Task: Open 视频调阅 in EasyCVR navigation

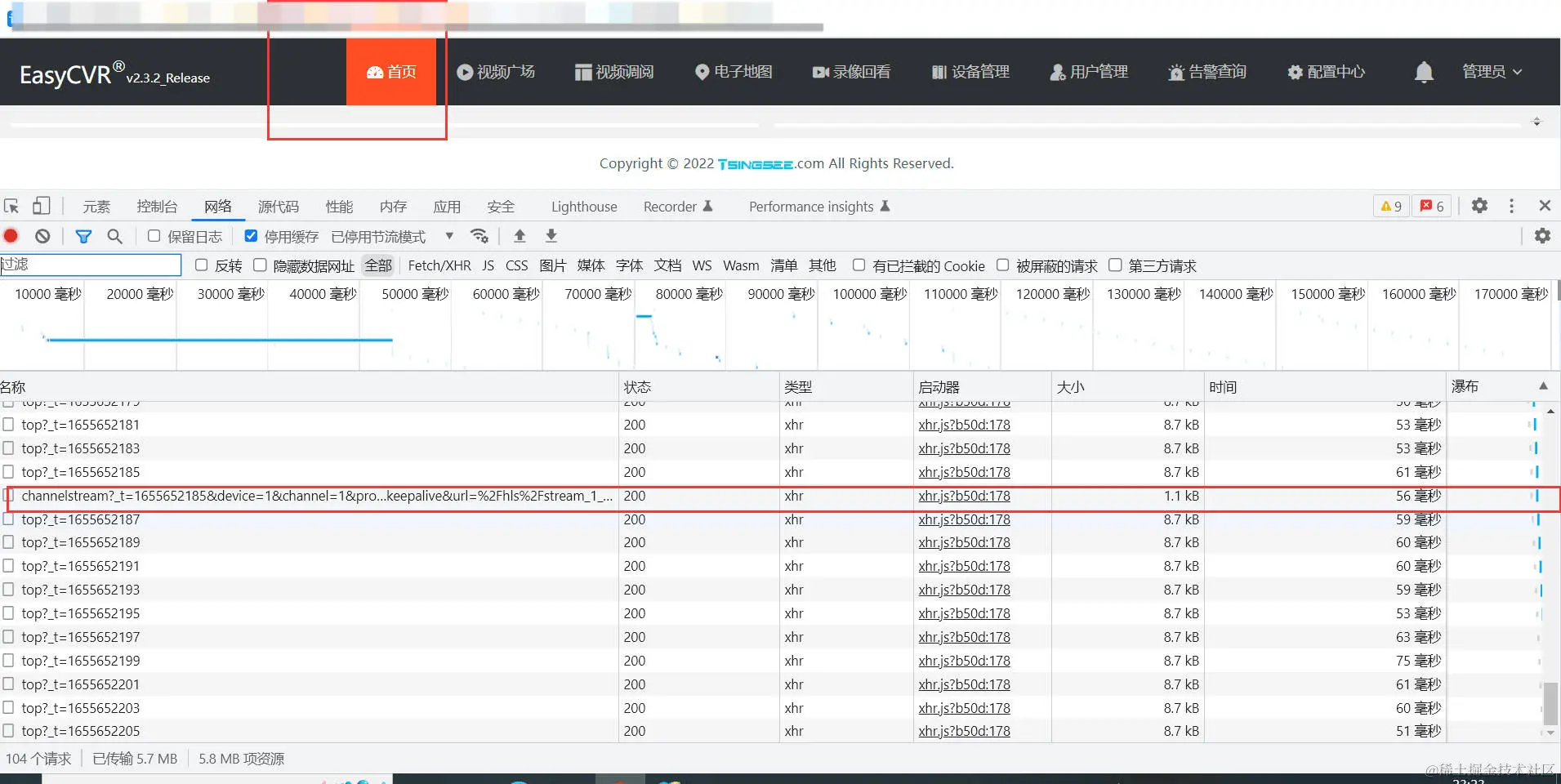Action: [x=614, y=72]
